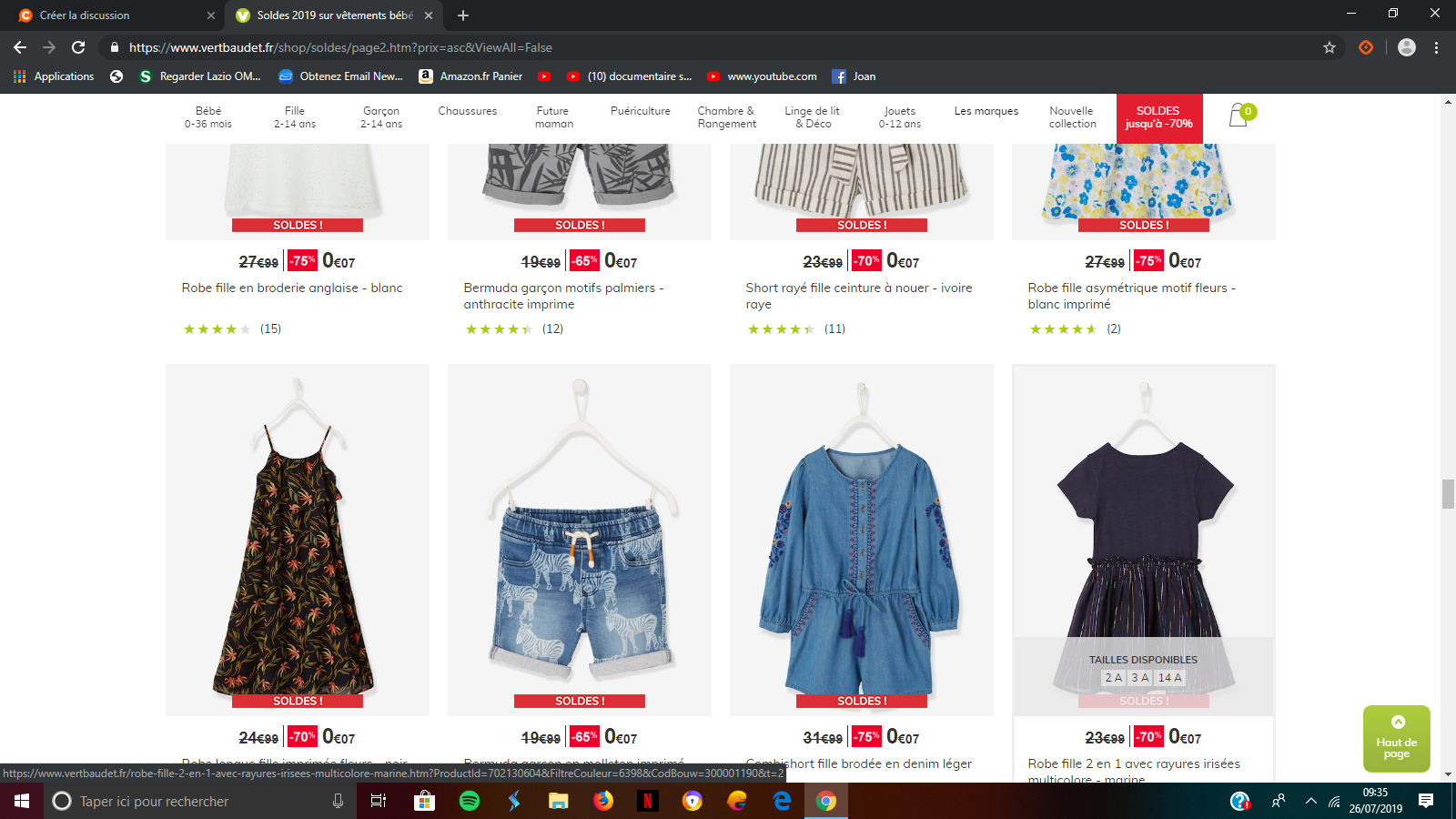Open the Chrome three-dot menu
1456x819 pixels.
tap(1436, 47)
